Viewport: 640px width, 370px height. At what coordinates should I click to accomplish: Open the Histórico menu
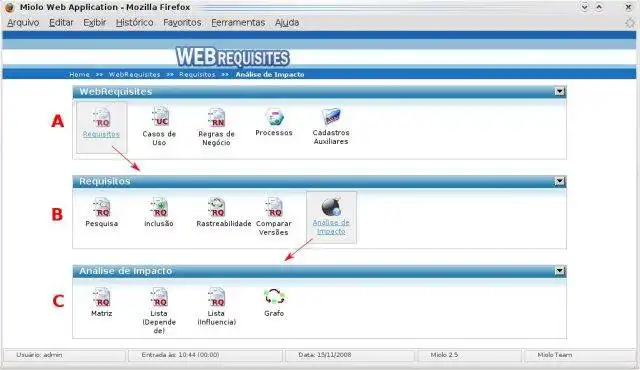pyautogui.click(x=135, y=22)
